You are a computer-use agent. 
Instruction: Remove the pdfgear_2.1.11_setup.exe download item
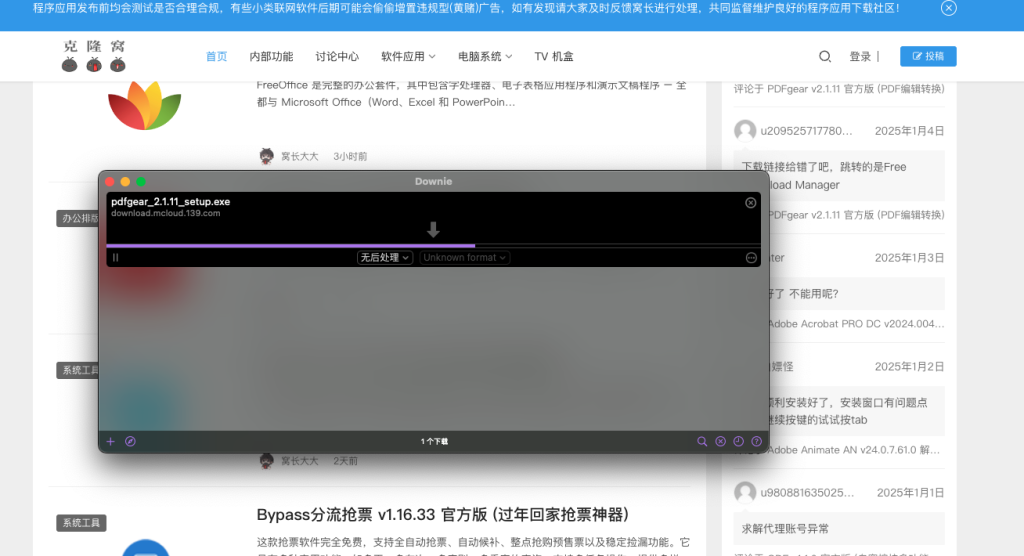click(x=750, y=203)
